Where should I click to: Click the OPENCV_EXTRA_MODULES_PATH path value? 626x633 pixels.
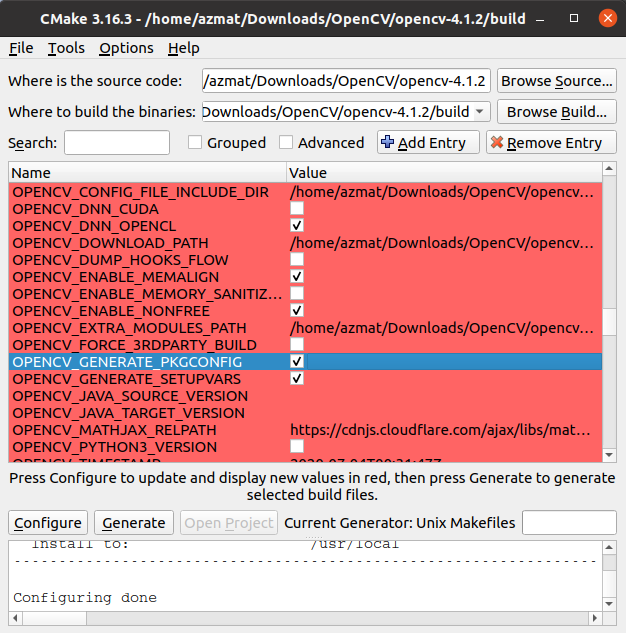pyautogui.click(x=442, y=327)
